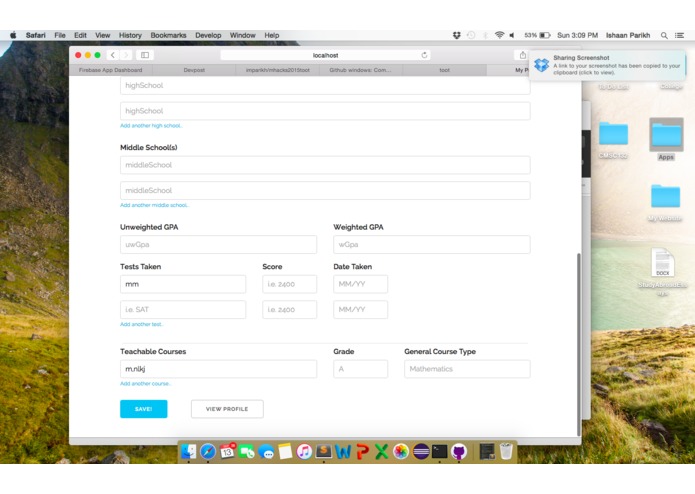Open the View menu
The image size is (695, 494).
tap(102, 35)
